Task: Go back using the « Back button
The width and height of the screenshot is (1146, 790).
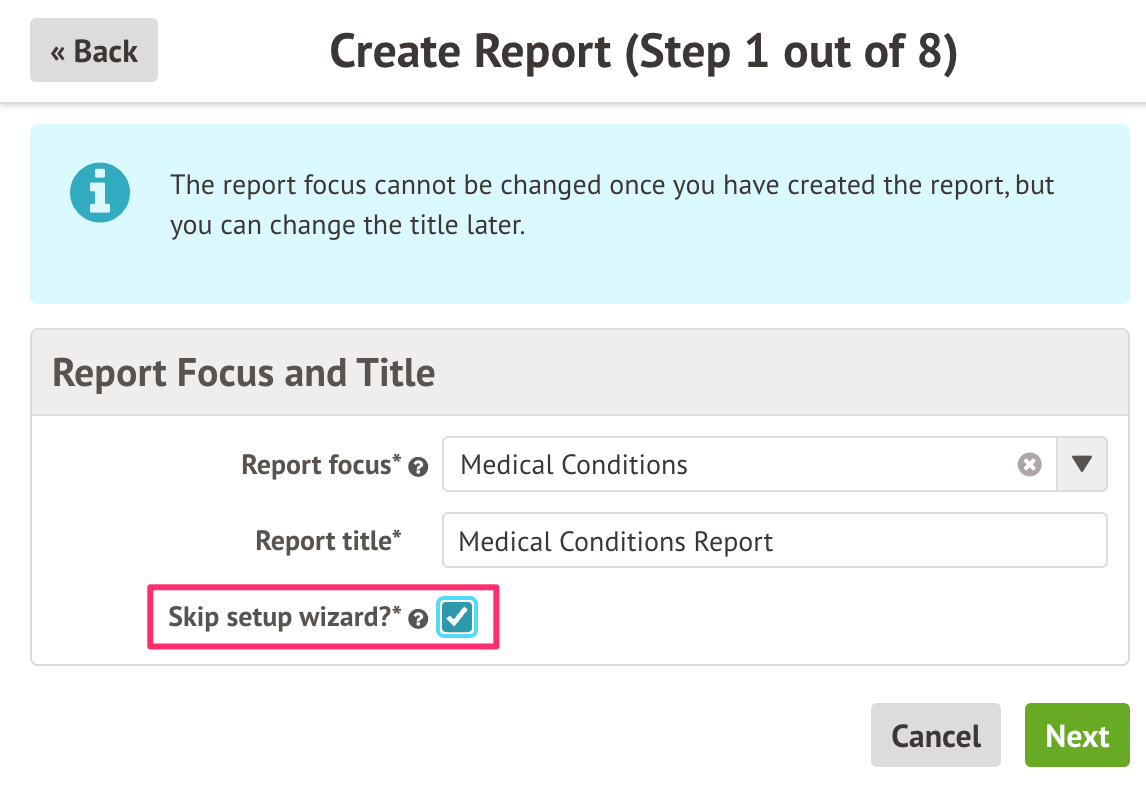Action: click(94, 51)
